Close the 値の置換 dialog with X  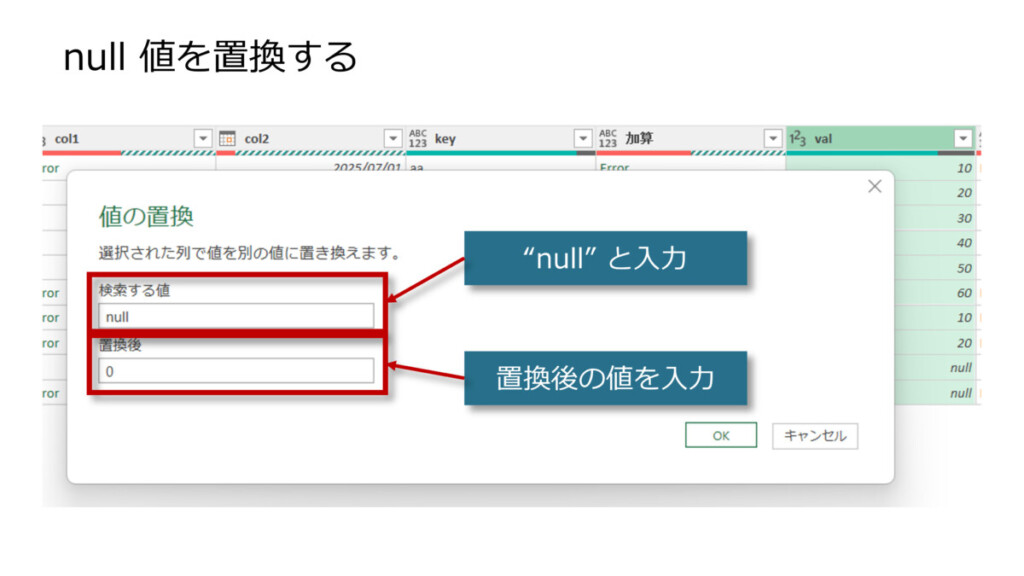(x=874, y=186)
